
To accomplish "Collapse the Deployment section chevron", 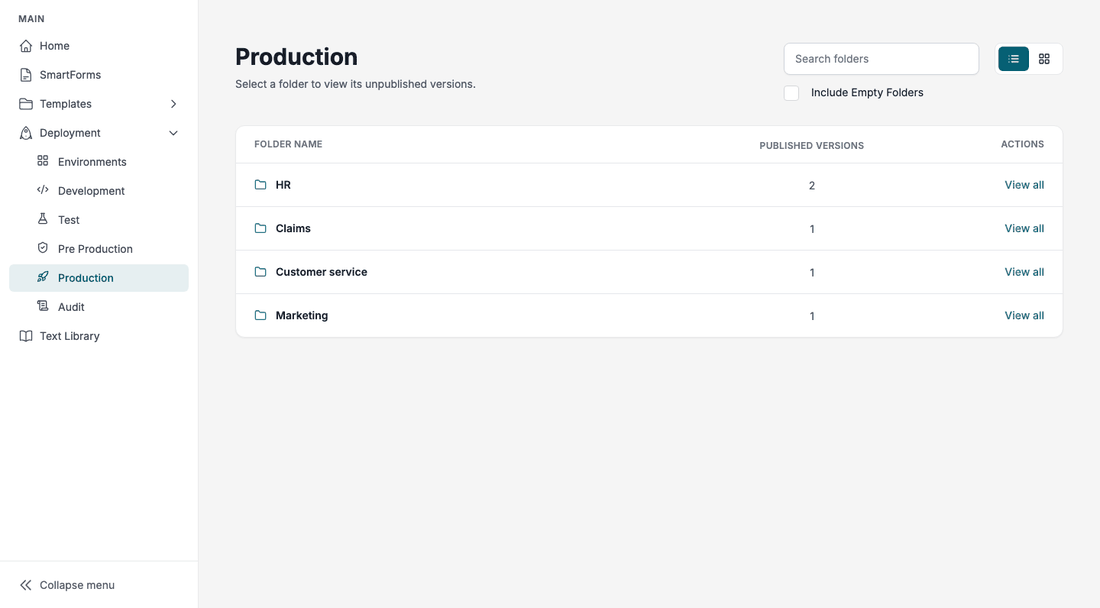I will pos(173,133).
